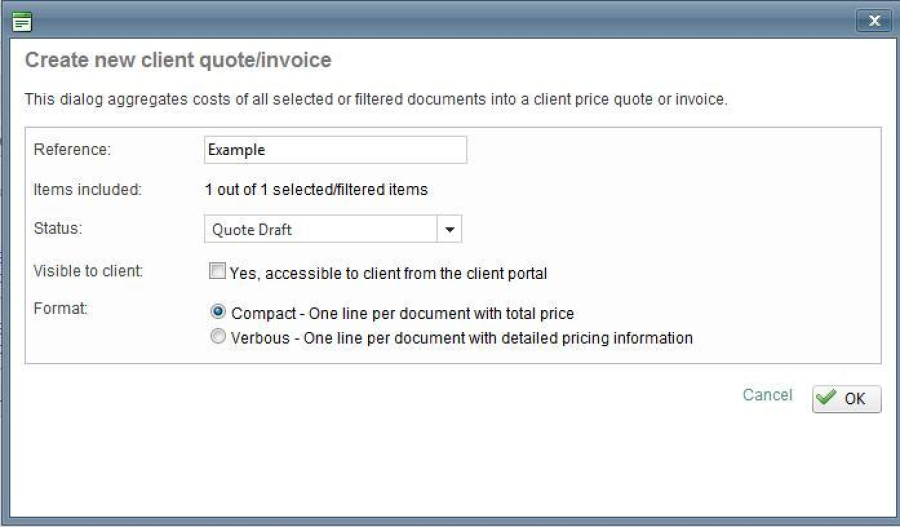
Task: Click the "Create new client quote/invoice" heading
Action: pos(178,61)
